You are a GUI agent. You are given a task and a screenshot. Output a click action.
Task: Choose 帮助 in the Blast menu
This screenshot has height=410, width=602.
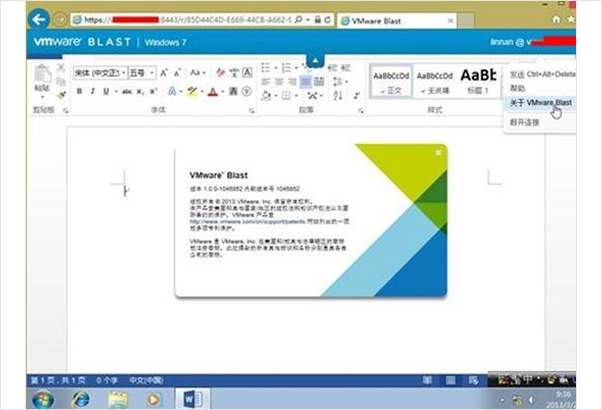click(x=517, y=88)
